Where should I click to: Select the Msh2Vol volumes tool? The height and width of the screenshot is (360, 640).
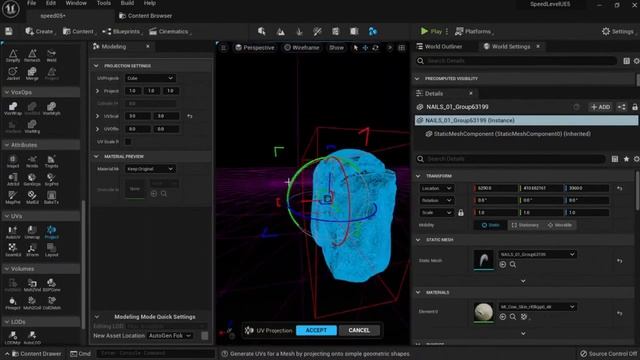point(32,285)
